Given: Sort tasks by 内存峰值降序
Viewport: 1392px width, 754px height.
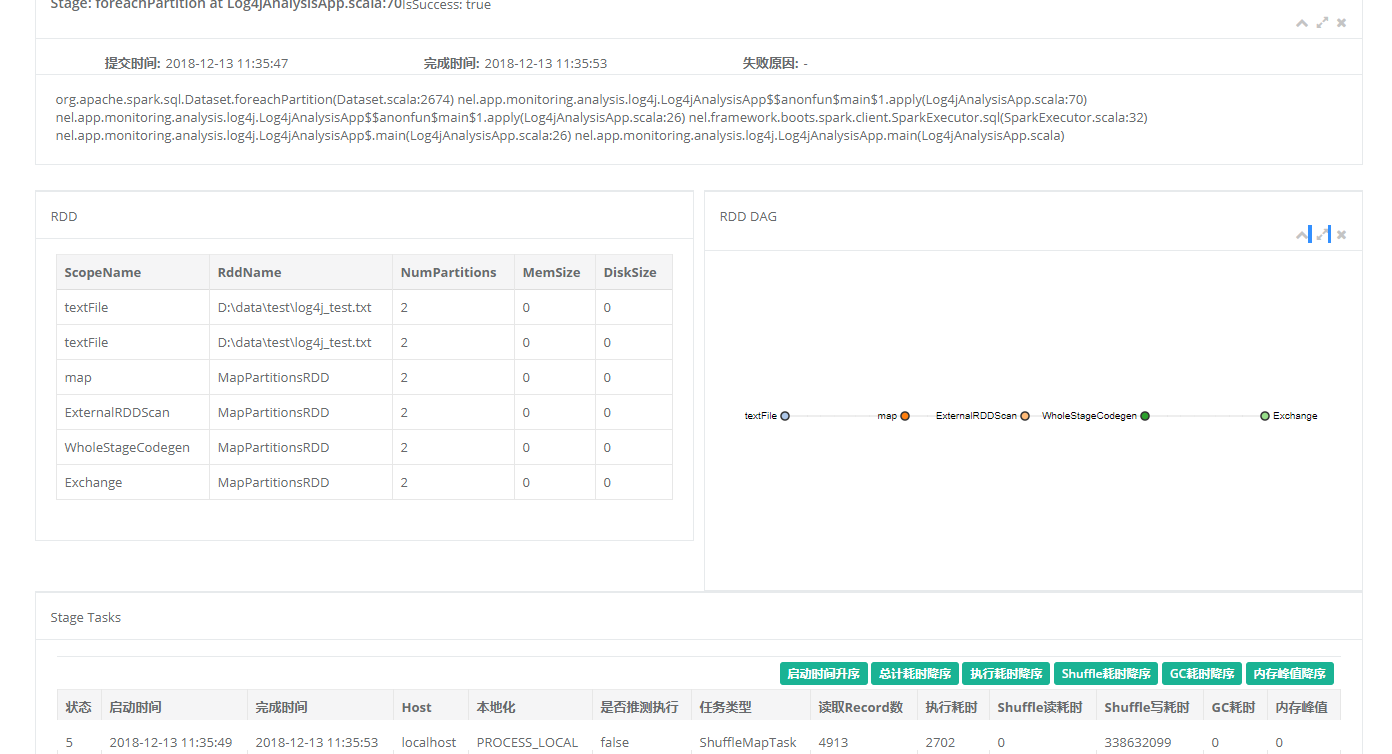Looking at the screenshot, I should tap(1290, 674).
